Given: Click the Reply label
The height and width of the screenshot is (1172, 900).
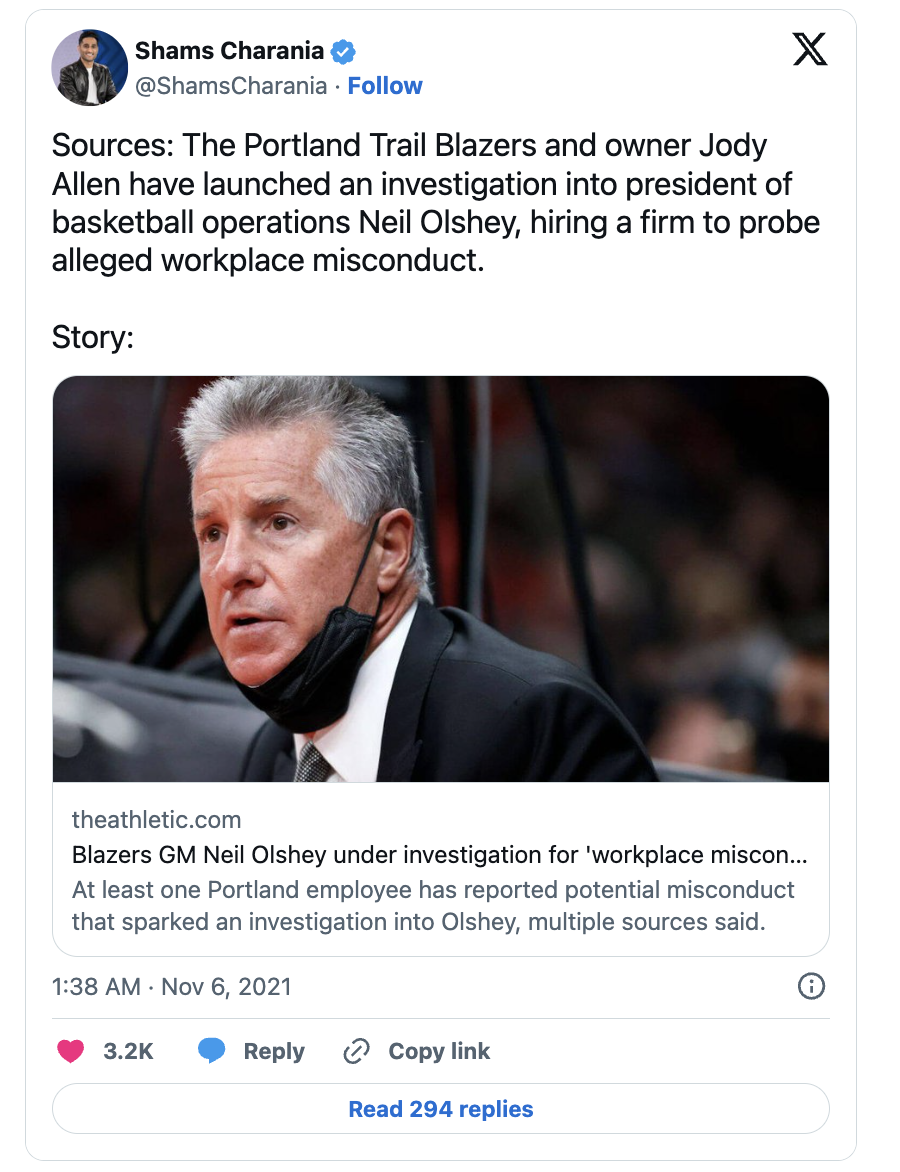Looking at the screenshot, I should [x=274, y=1051].
